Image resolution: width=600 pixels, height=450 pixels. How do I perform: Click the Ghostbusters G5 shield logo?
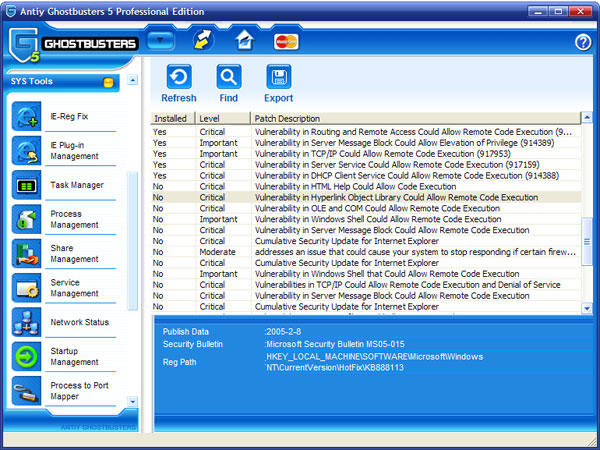coord(24,45)
